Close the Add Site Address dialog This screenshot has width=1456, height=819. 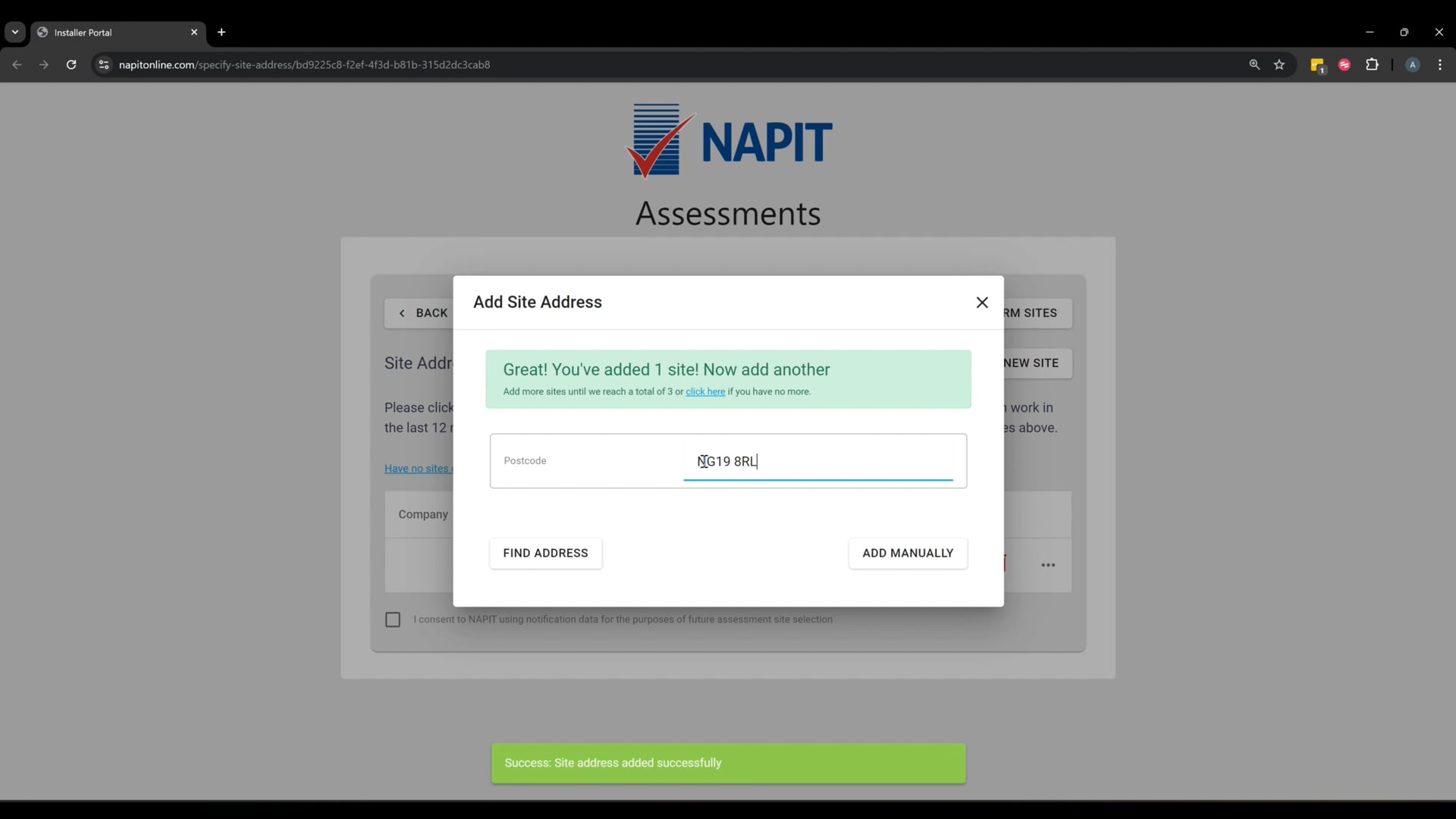[x=982, y=302]
